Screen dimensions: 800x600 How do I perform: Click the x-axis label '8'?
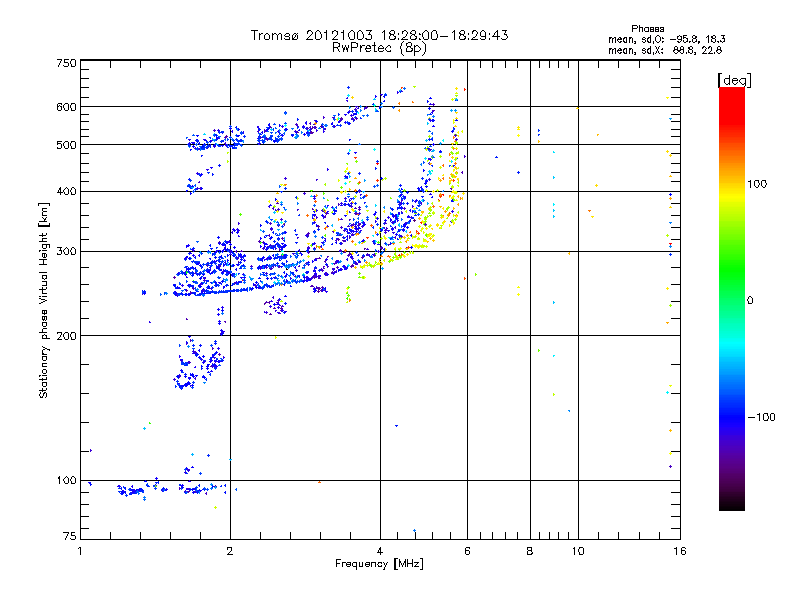pos(530,551)
